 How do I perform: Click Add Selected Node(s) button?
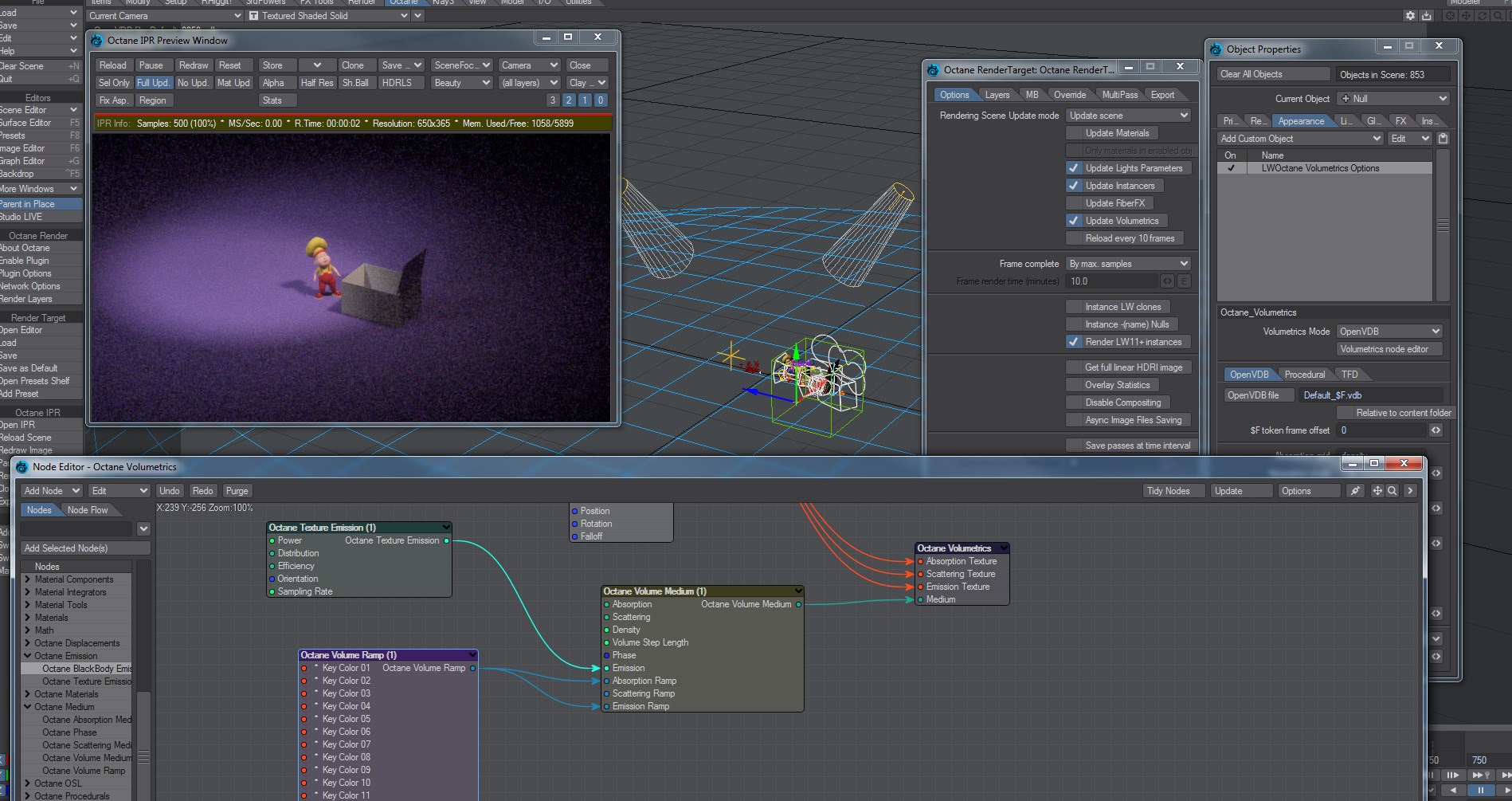(85, 548)
